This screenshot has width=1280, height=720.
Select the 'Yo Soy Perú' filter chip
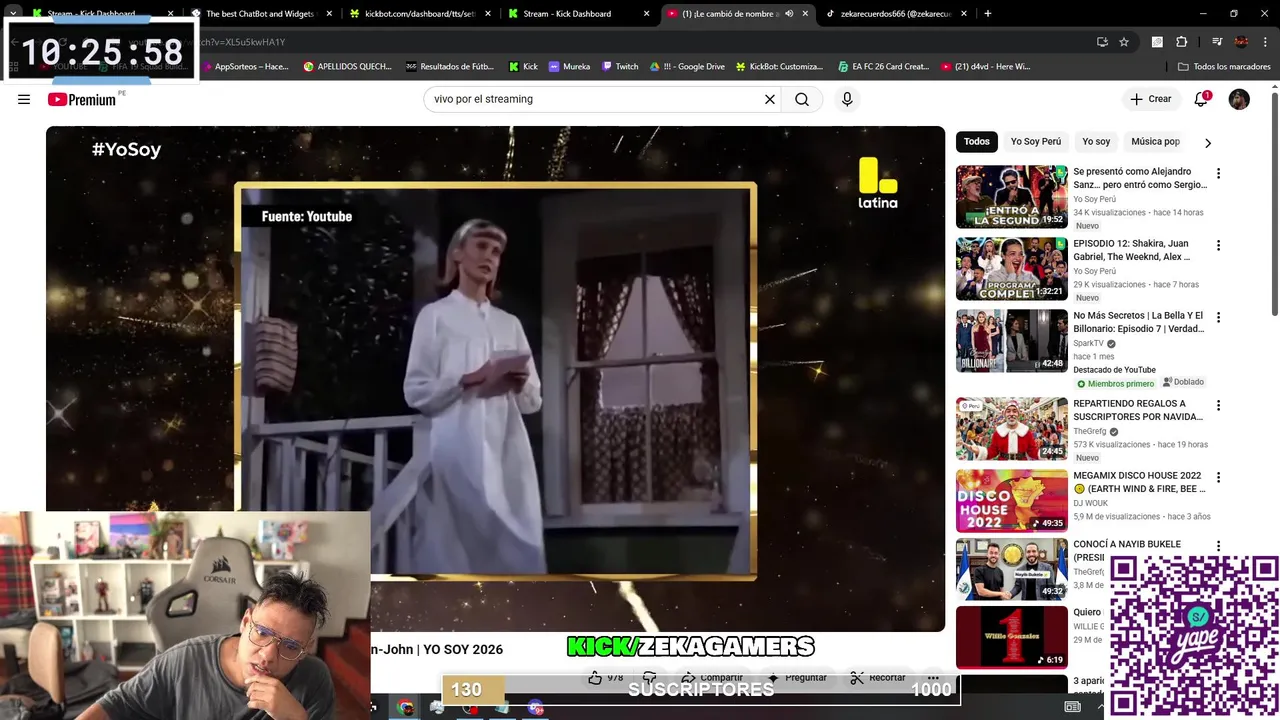1035,142
